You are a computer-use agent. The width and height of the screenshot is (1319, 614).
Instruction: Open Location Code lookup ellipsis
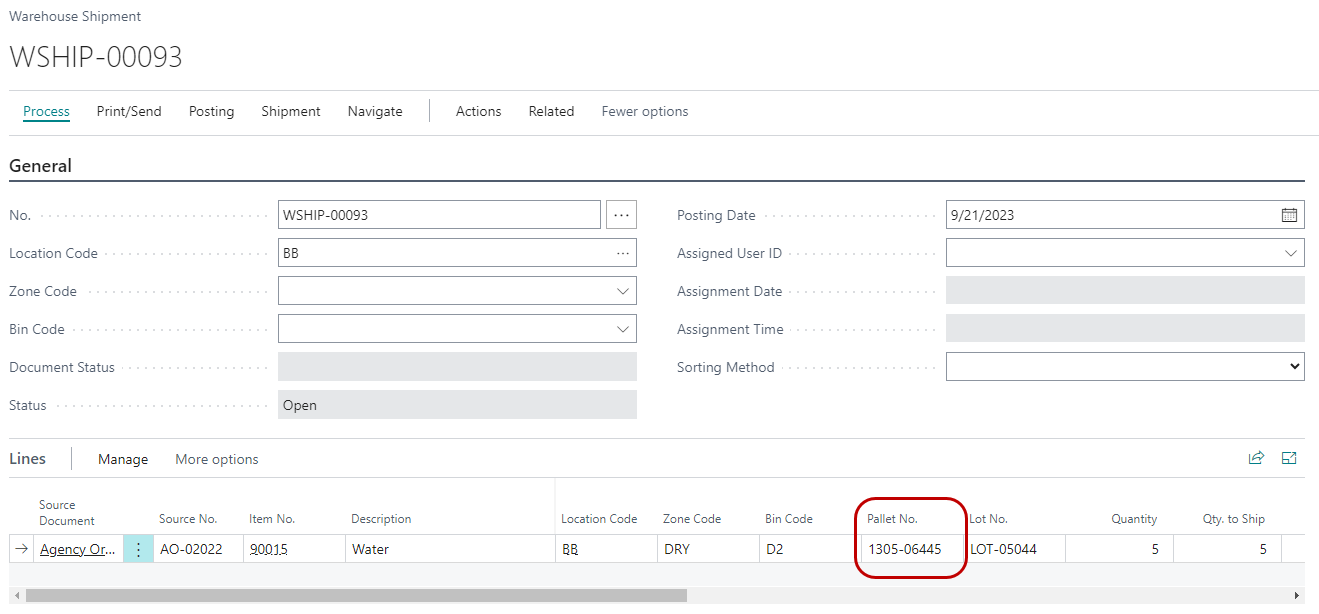coord(623,253)
